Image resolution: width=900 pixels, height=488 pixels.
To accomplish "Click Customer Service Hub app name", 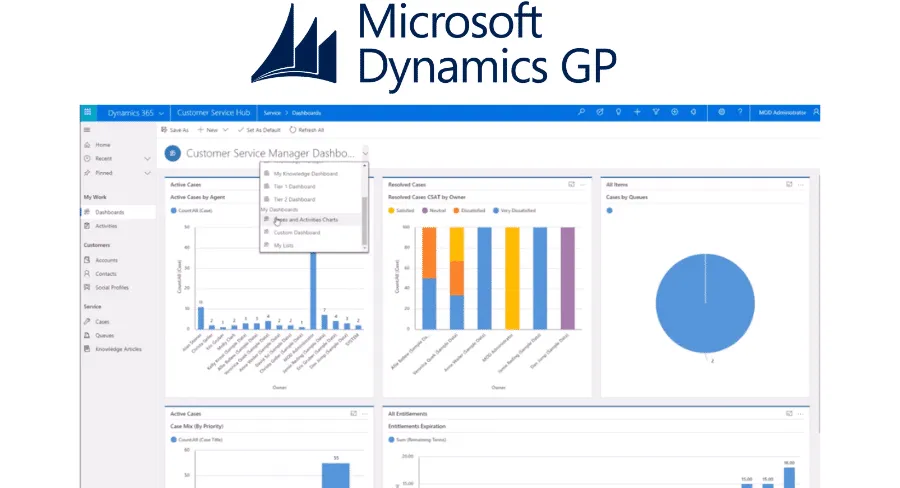I will point(214,113).
